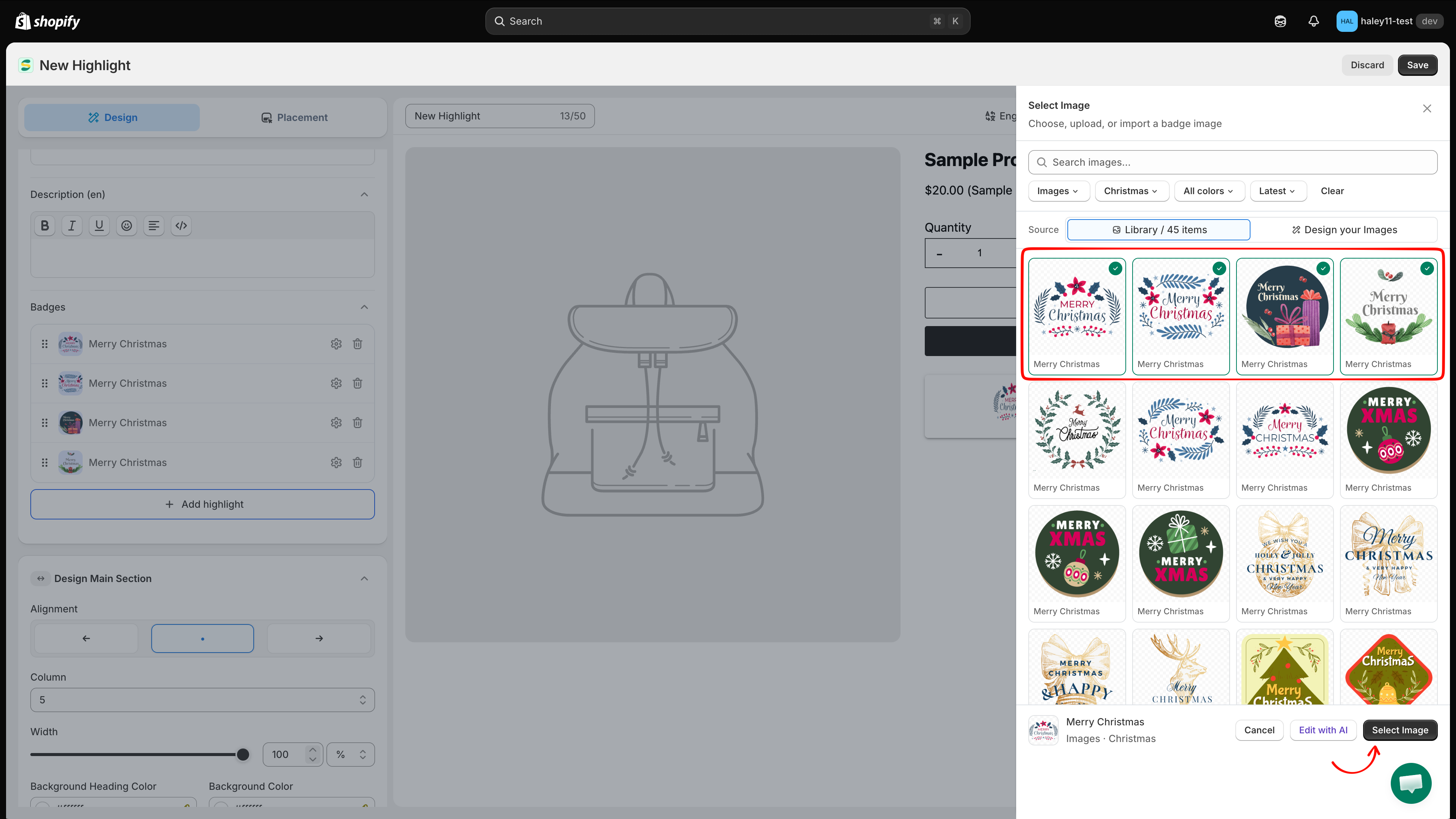
Task: Select Library / 45 items source
Action: (x=1159, y=230)
